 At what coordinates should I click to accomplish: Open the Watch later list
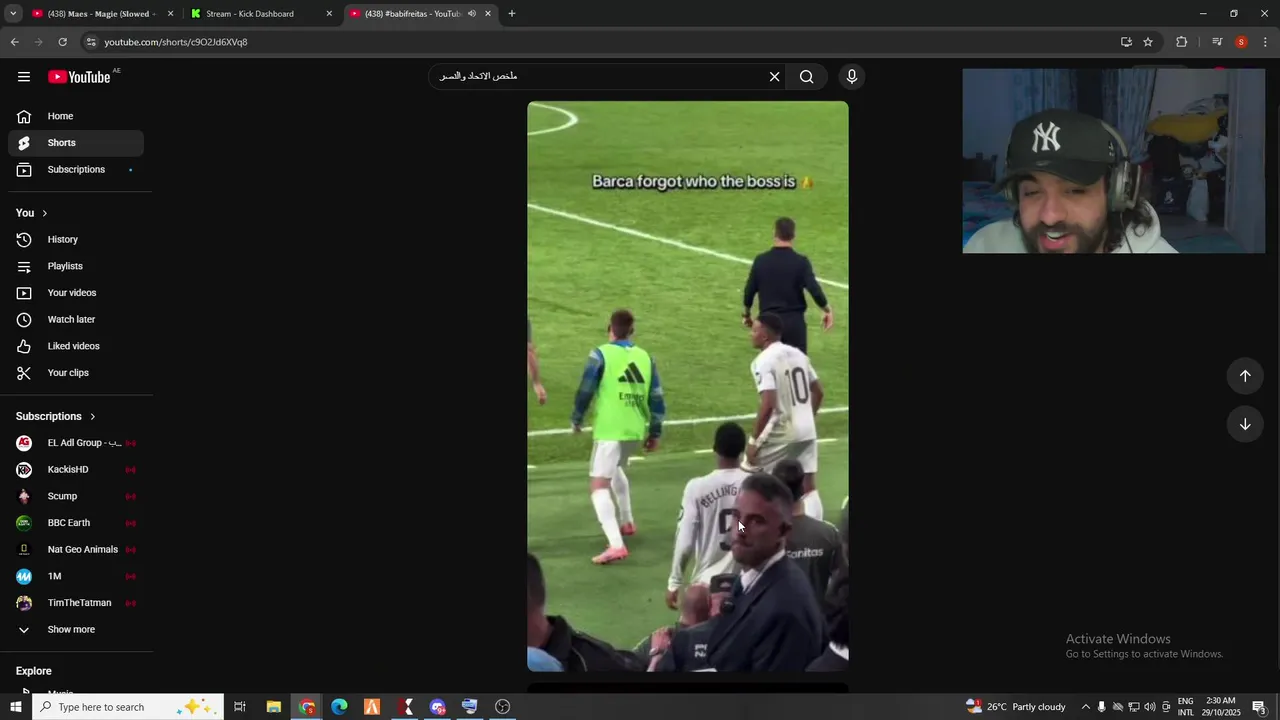point(76,320)
